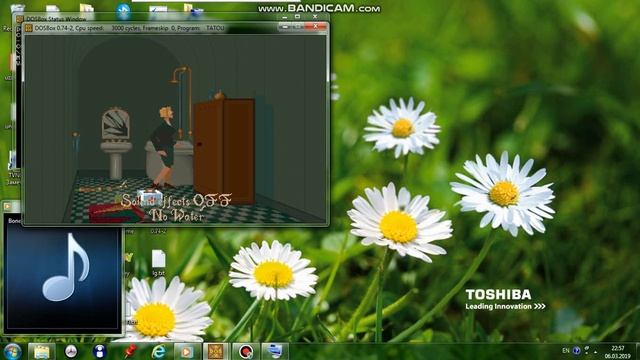Click the mirror above the sink in game
Viewport: 640px width, 360px height.
coord(116,124)
